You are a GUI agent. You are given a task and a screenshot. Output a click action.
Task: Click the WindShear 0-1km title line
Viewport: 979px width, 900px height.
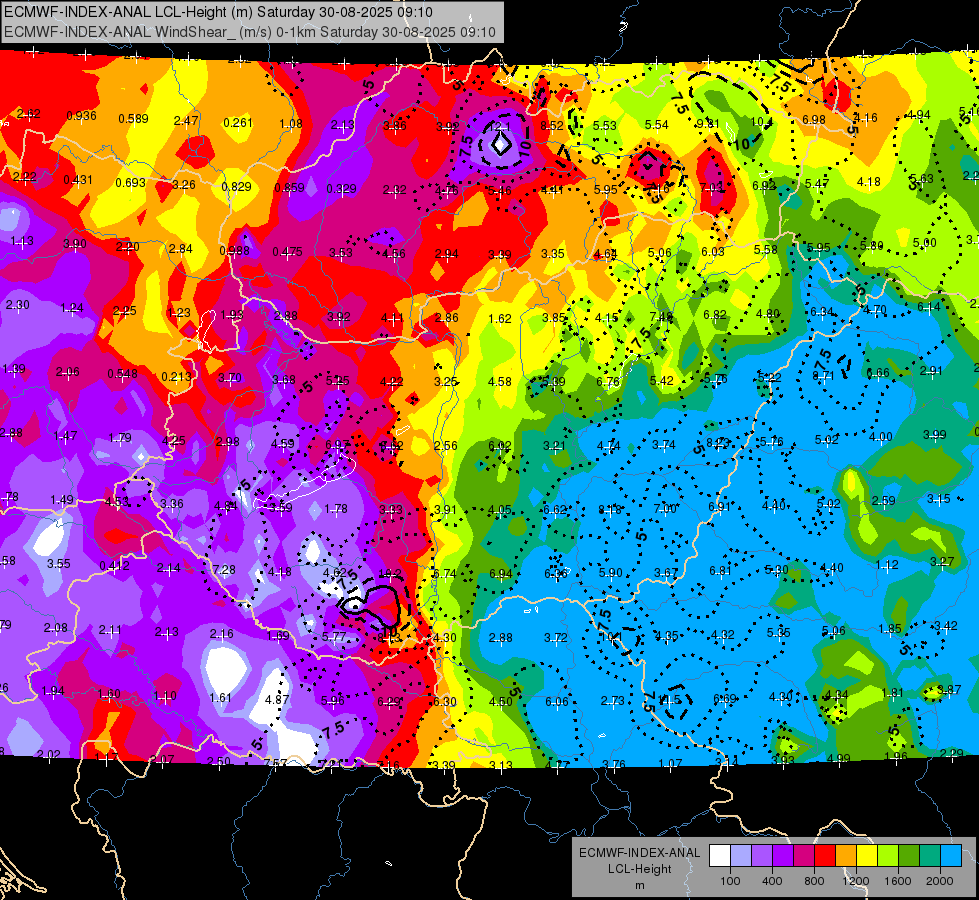[x=250, y=32]
